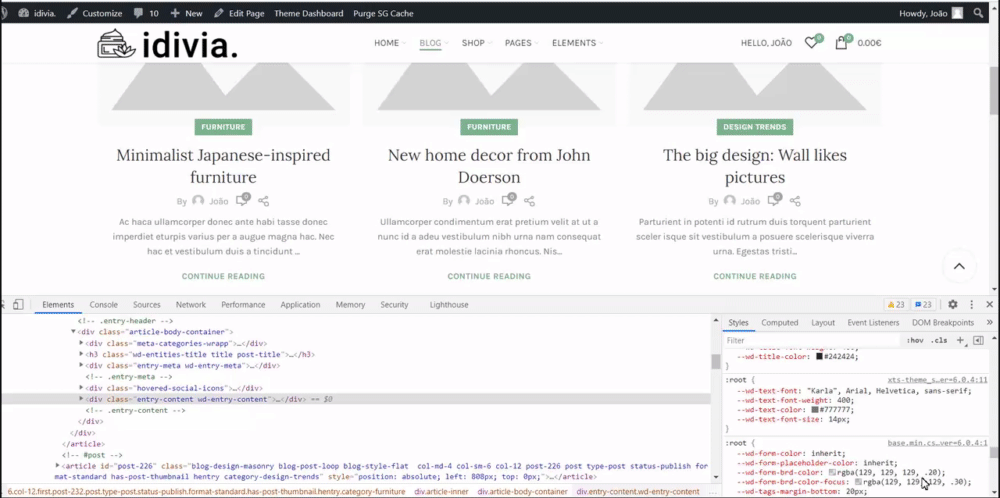
Task: Click CONTINUE READING under Wall likes pictures post
Action: coord(755,276)
